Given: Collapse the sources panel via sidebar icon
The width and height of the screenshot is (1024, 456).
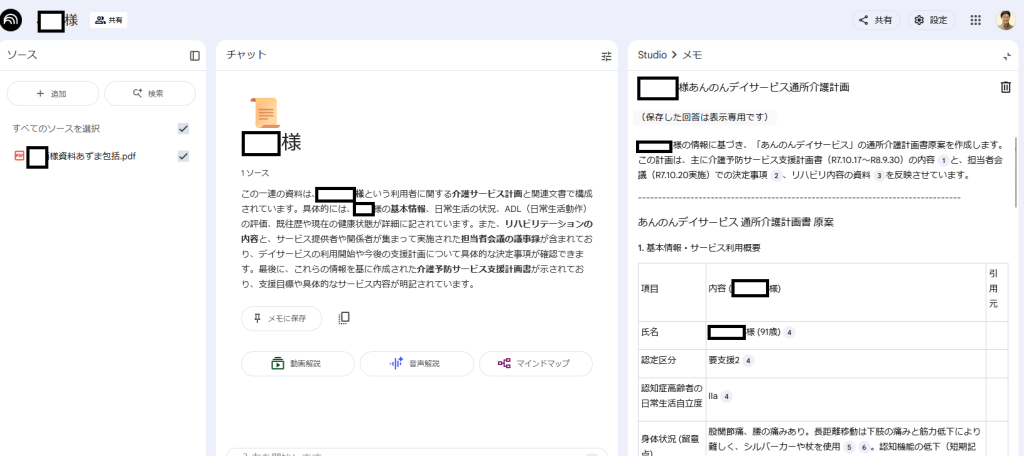Looking at the screenshot, I should [195, 56].
